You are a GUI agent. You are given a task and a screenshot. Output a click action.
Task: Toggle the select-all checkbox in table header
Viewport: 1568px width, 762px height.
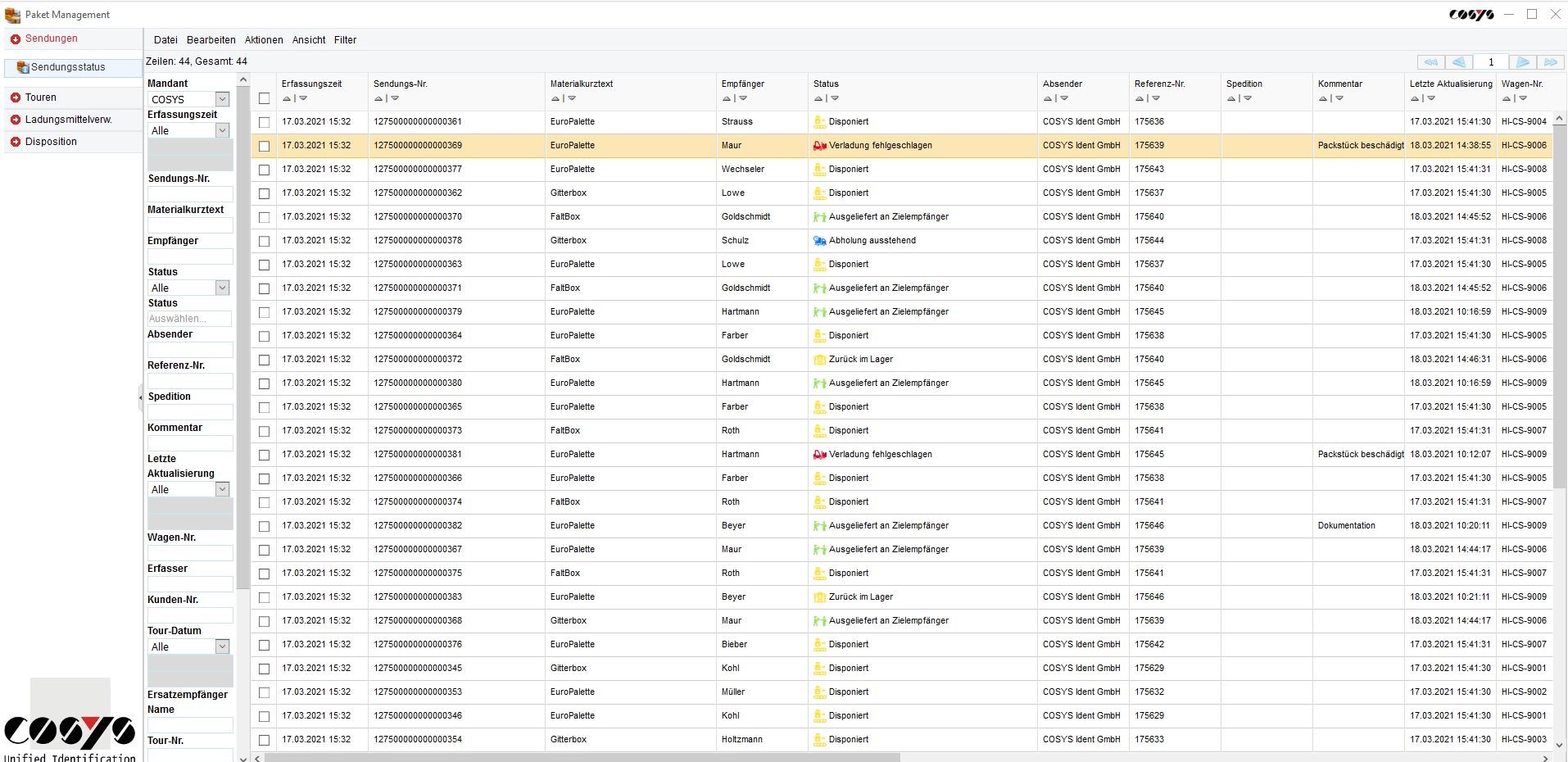[x=264, y=98]
